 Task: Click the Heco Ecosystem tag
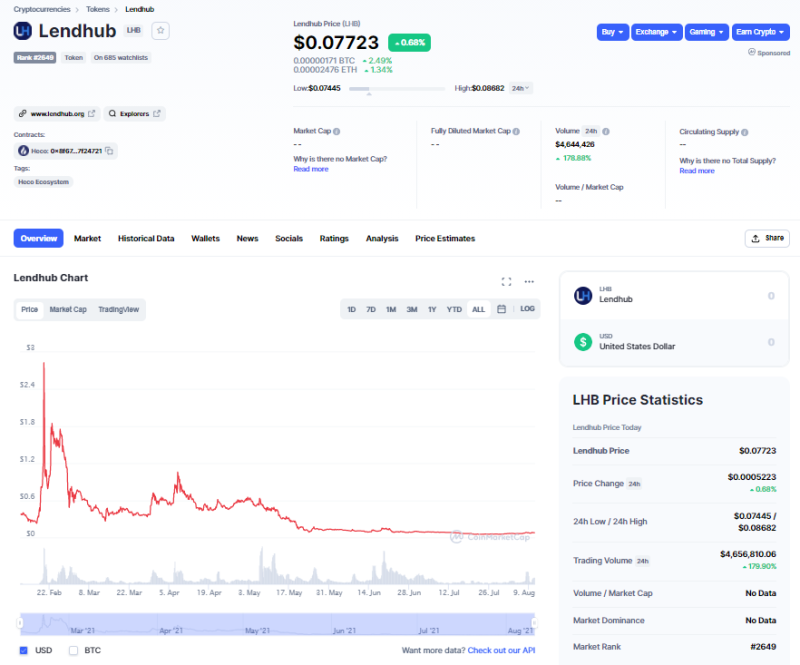coord(44,181)
